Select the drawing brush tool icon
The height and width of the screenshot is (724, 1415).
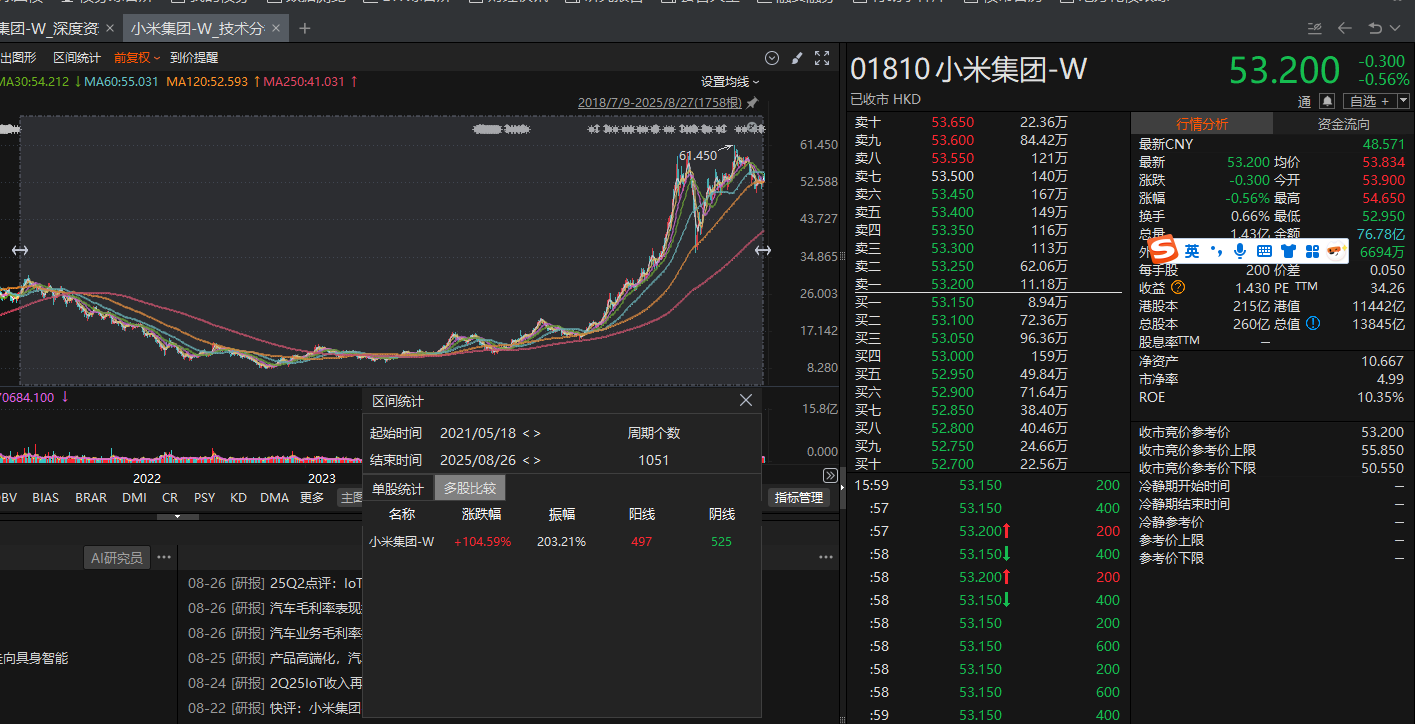pos(797,58)
